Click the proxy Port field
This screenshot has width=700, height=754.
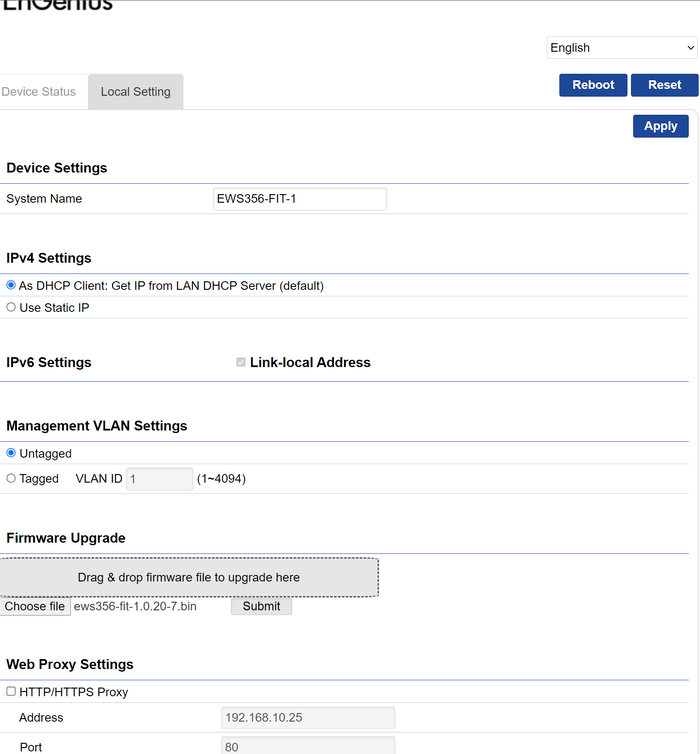(x=308, y=746)
